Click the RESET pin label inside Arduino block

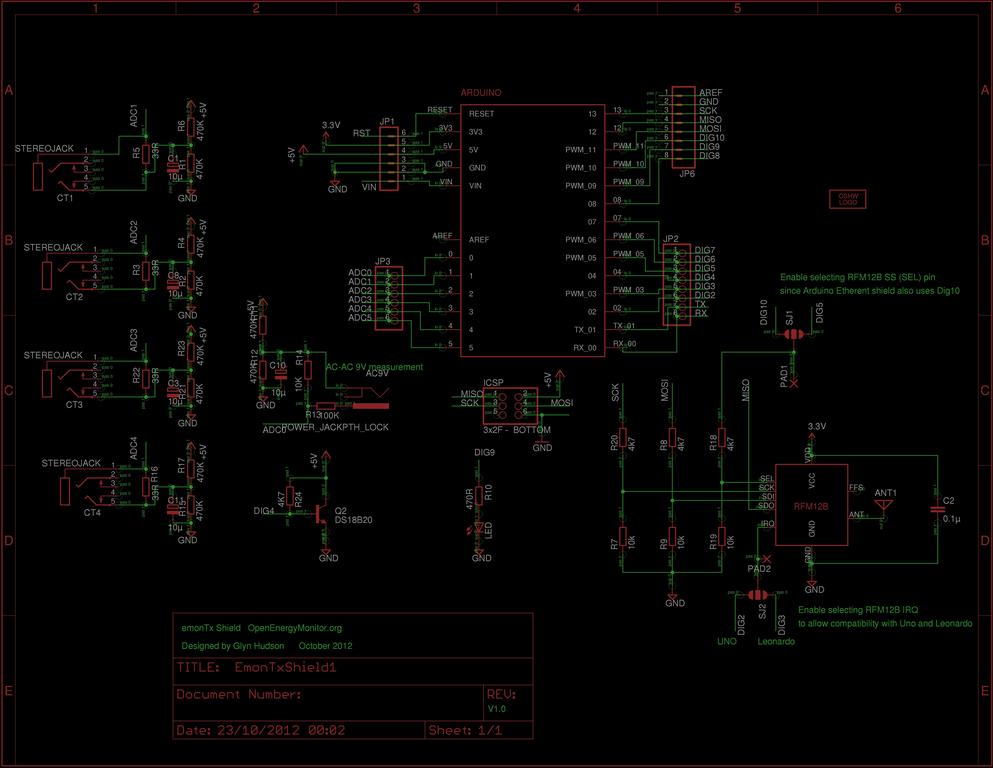(x=481, y=114)
